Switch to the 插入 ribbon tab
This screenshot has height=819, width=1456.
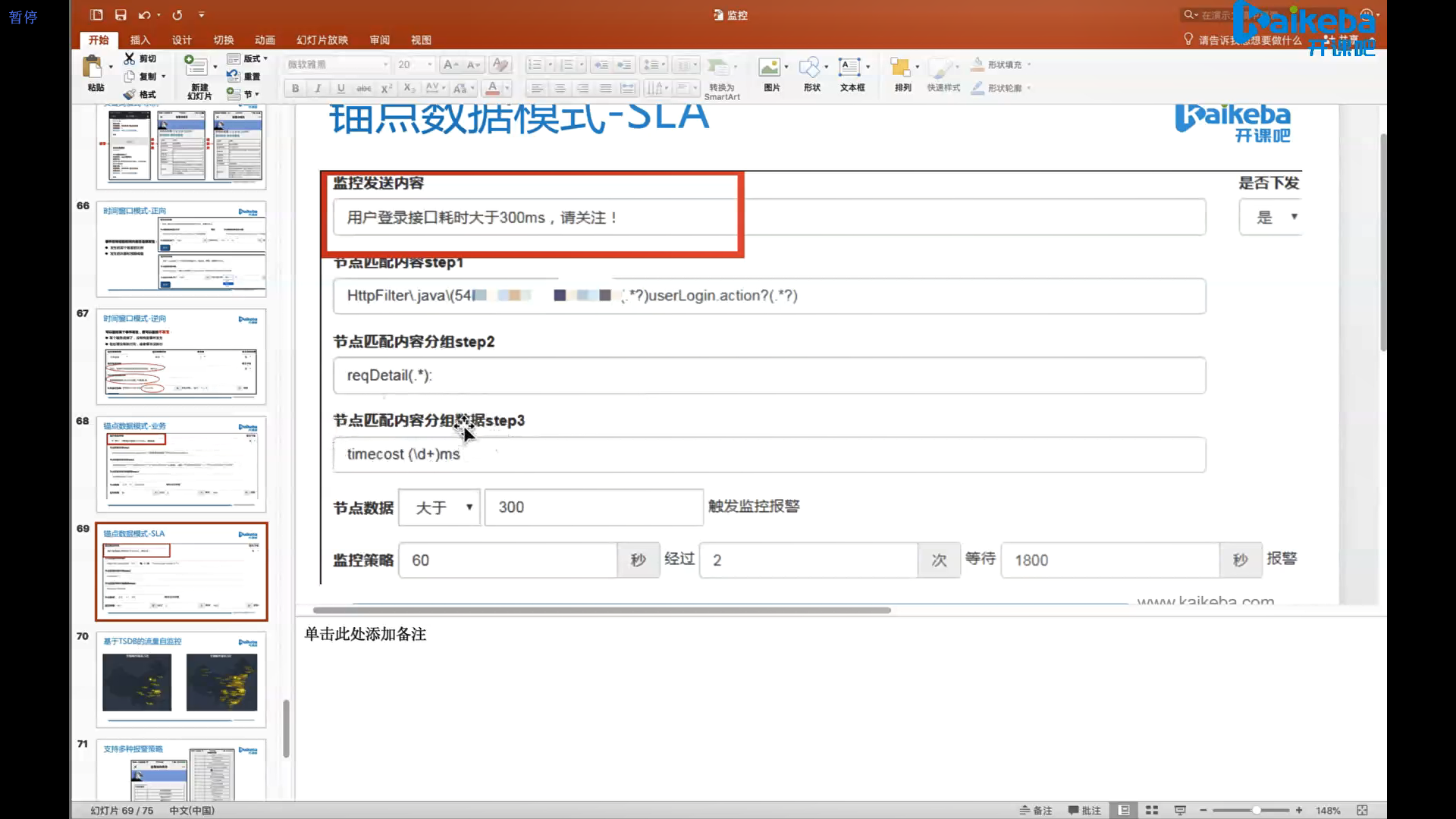click(140, 40)
